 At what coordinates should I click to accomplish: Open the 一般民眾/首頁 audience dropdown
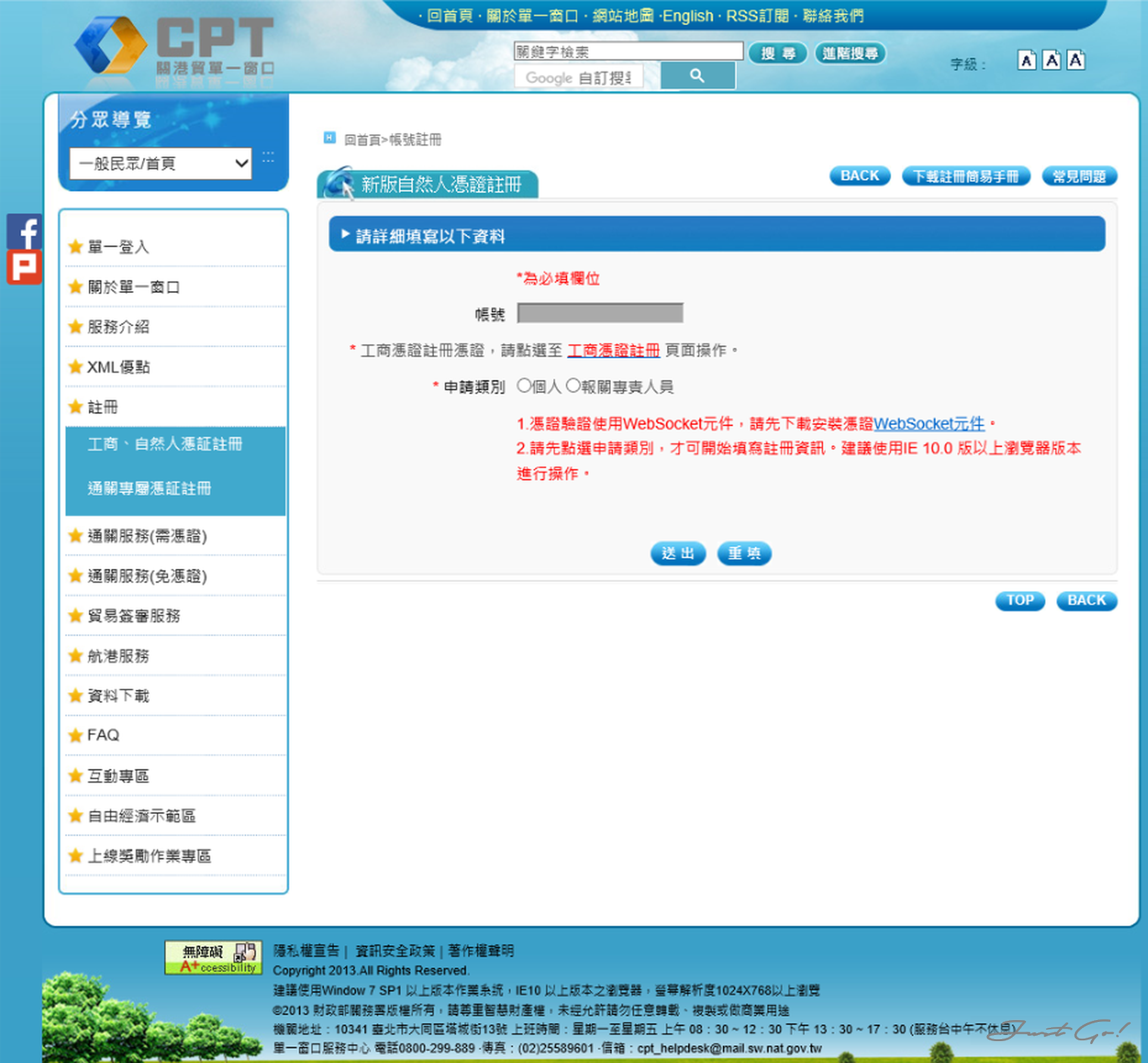[x=161, y=163]
